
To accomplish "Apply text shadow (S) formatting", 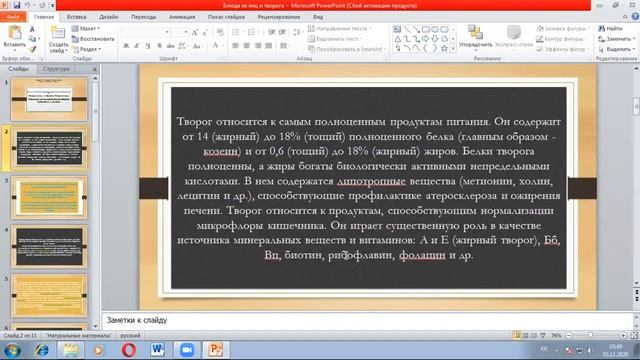I will tap(159, 46).
